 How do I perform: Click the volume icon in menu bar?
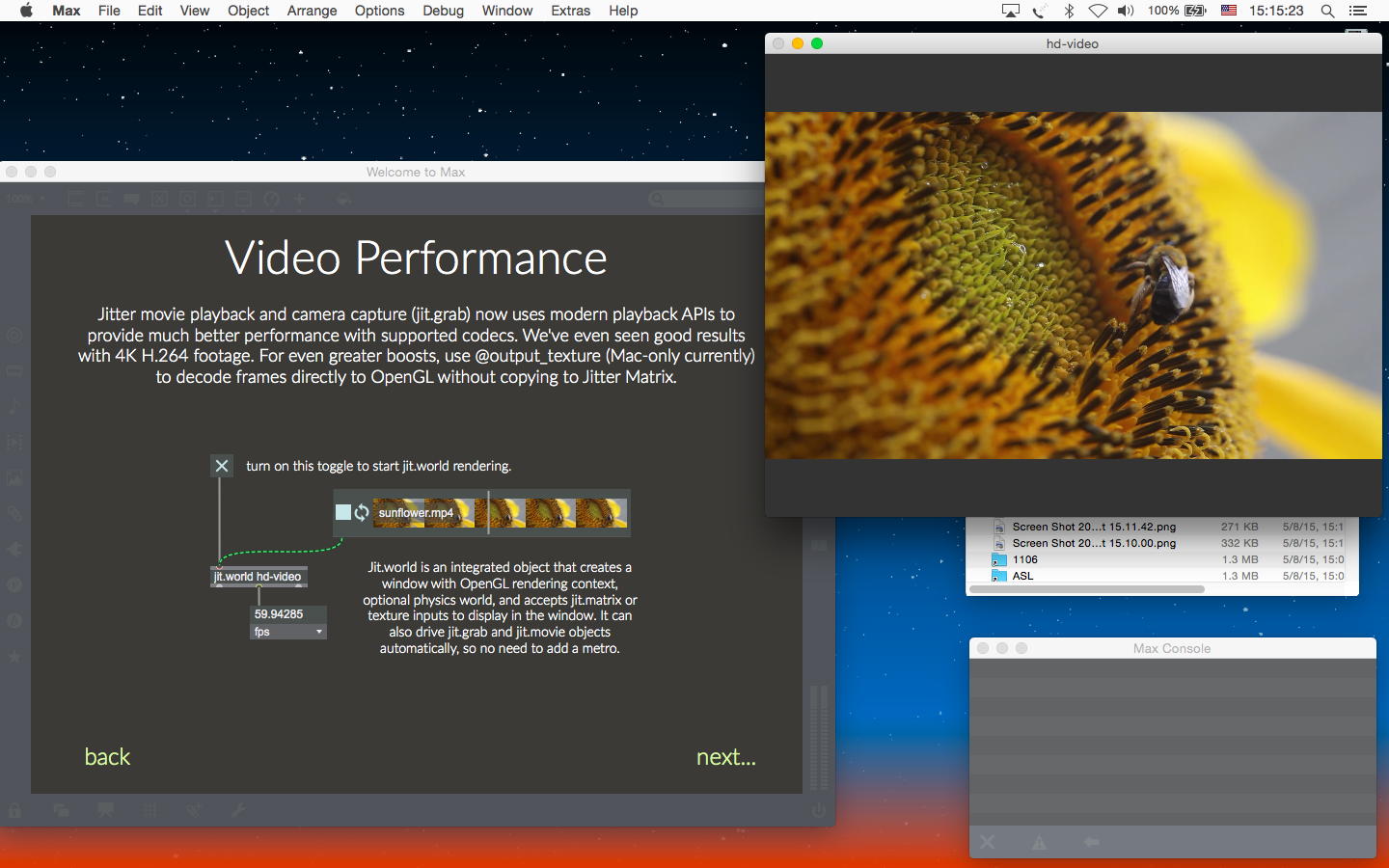1126,11
